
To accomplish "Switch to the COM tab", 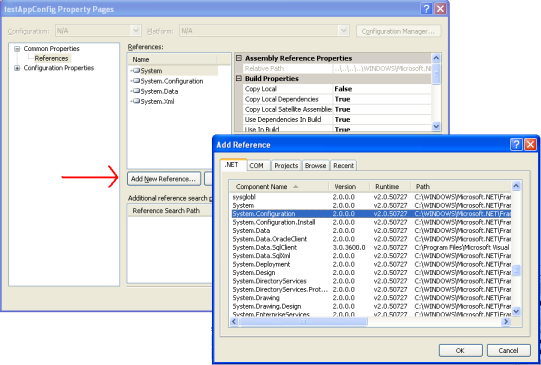I will 256,166.
